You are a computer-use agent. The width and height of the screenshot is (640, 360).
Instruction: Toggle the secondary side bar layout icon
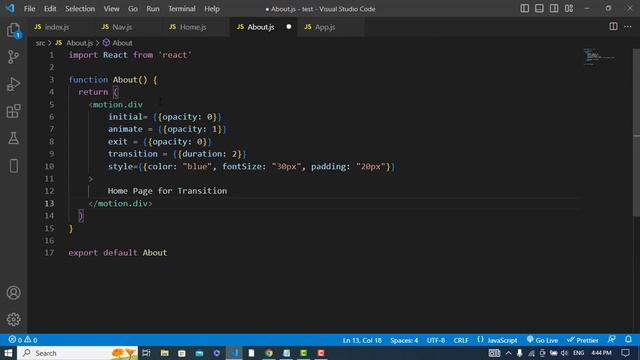tap(554, 9)
